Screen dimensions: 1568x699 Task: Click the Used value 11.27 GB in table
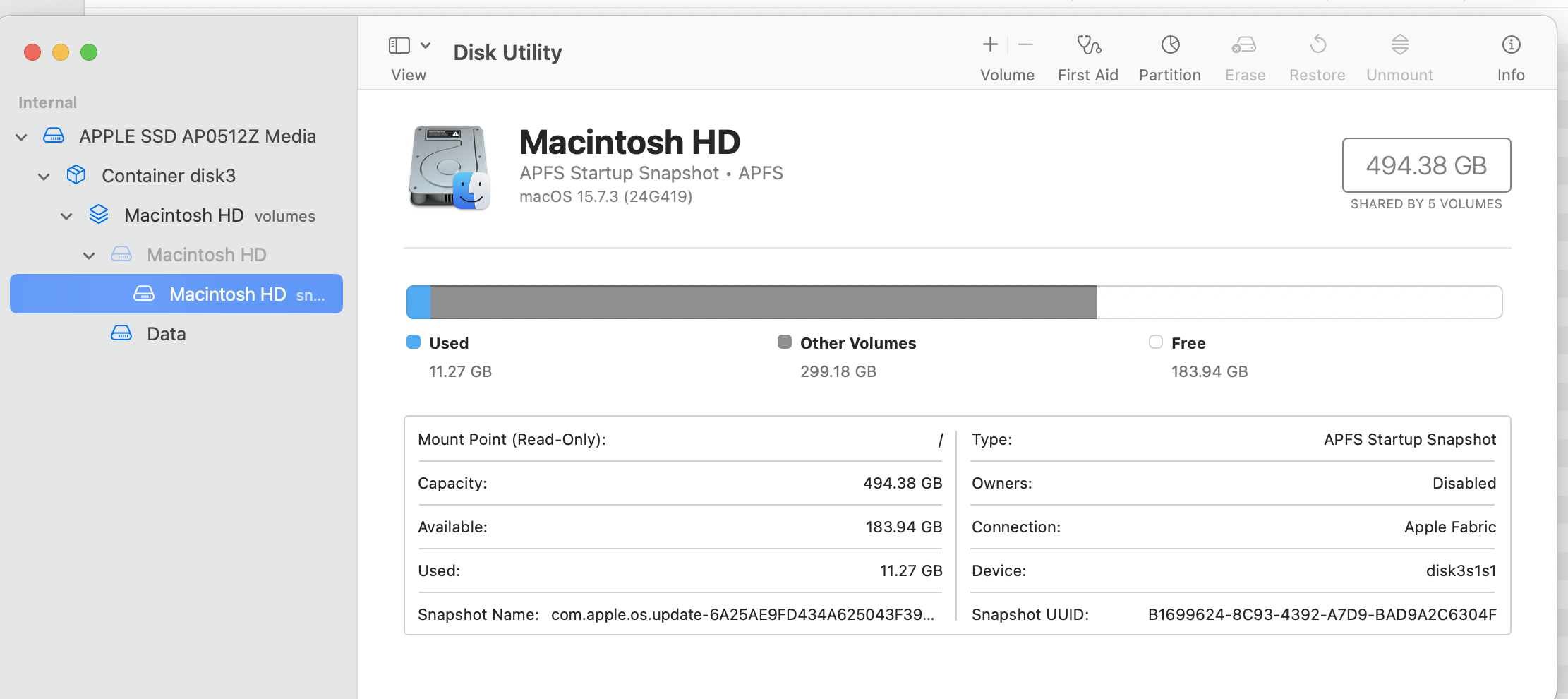coord(911,571)
